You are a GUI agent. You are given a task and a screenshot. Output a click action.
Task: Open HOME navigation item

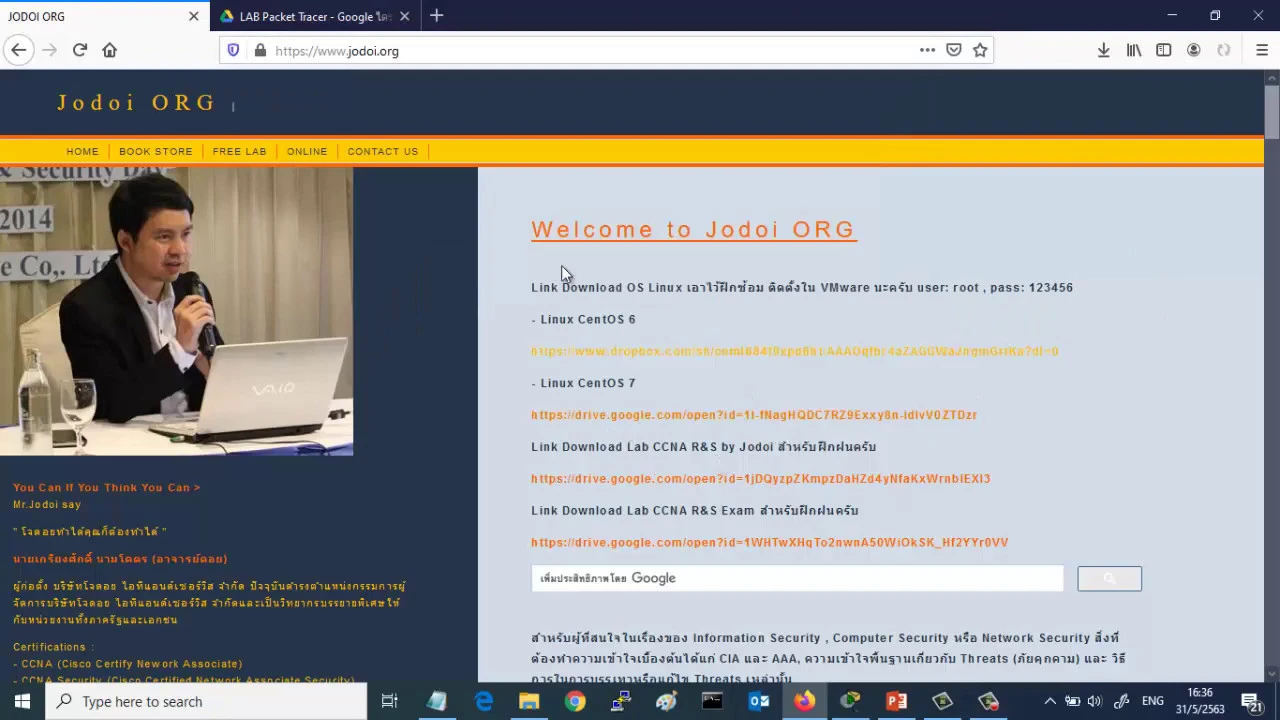click(x=83, y=151)
